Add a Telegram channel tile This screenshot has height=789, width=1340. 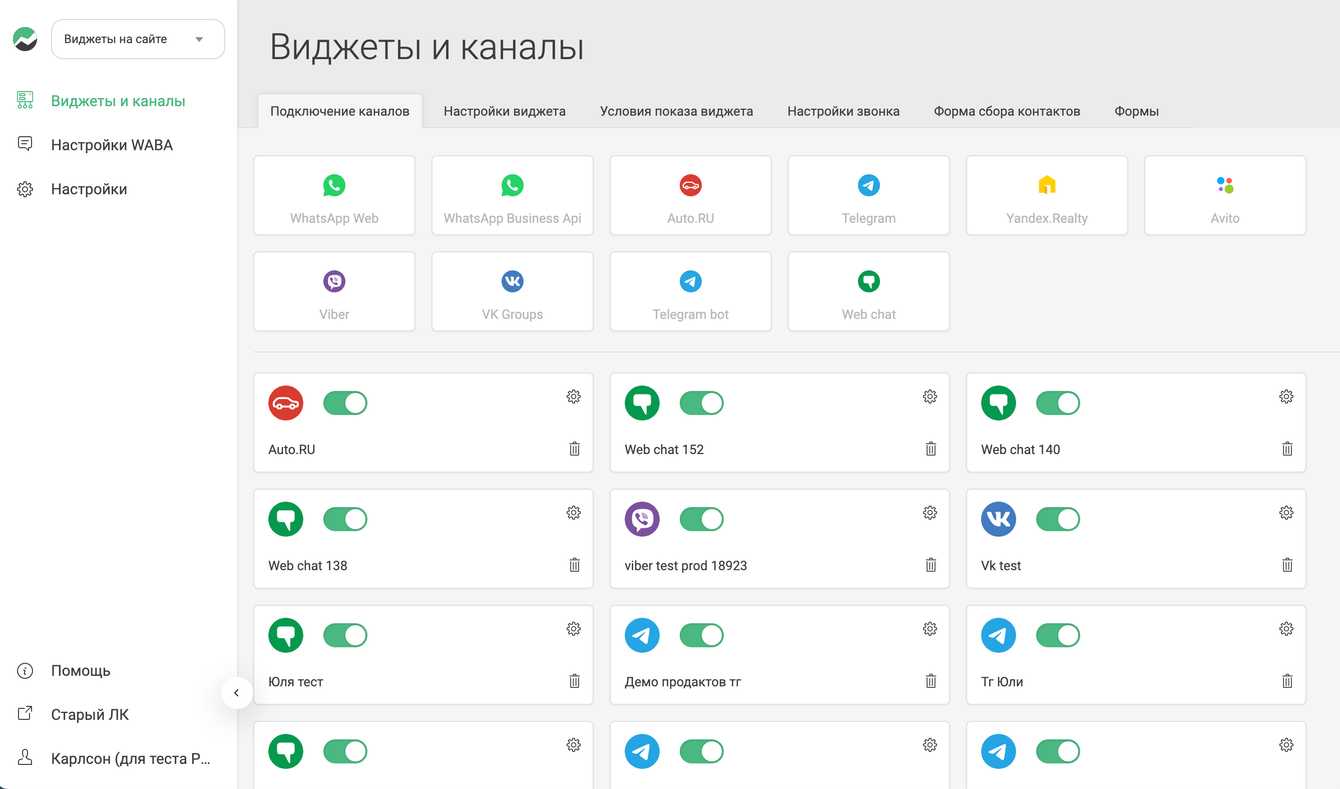868,195
